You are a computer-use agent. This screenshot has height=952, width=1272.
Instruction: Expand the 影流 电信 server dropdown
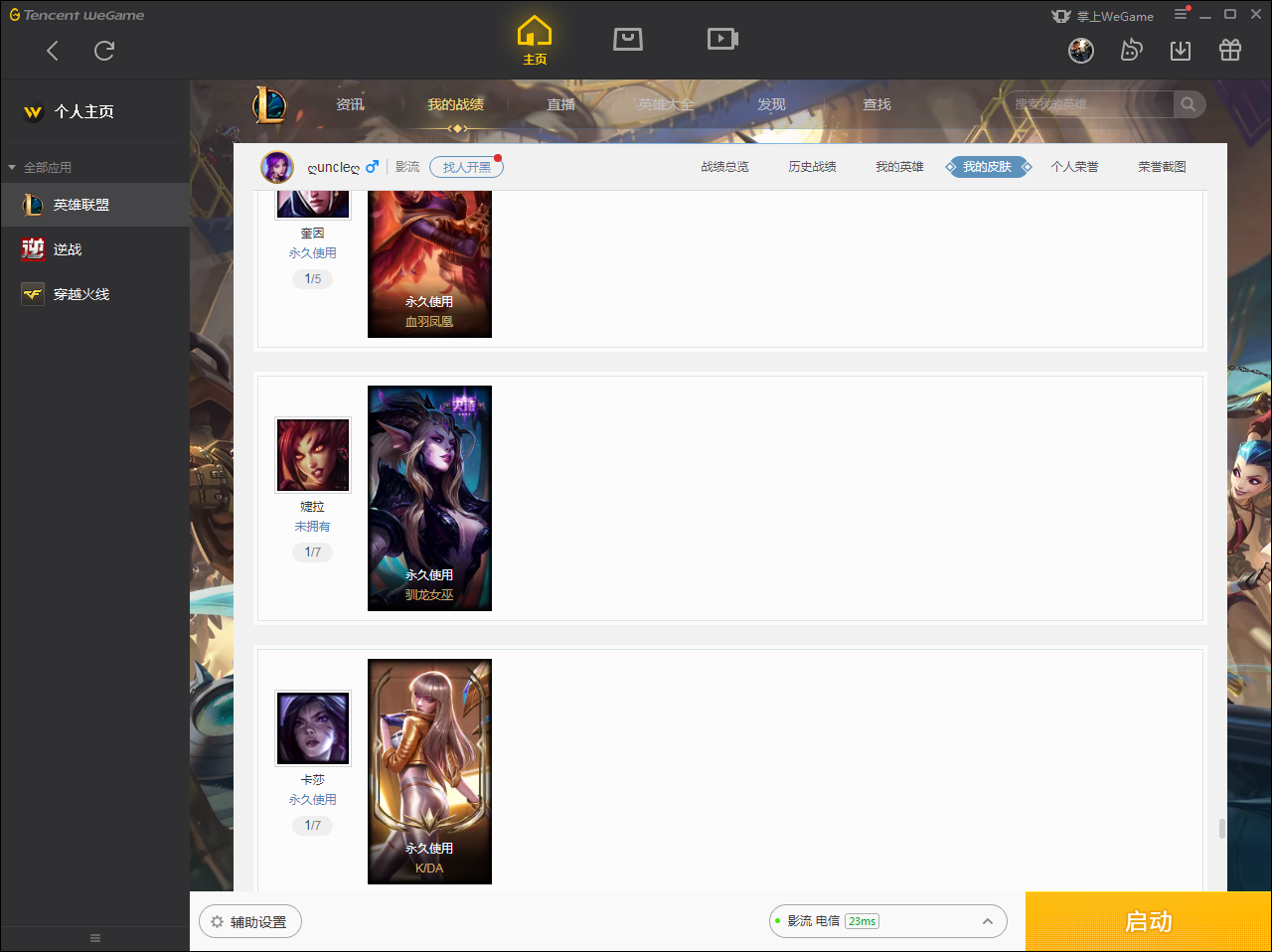(x=888, y=921)
